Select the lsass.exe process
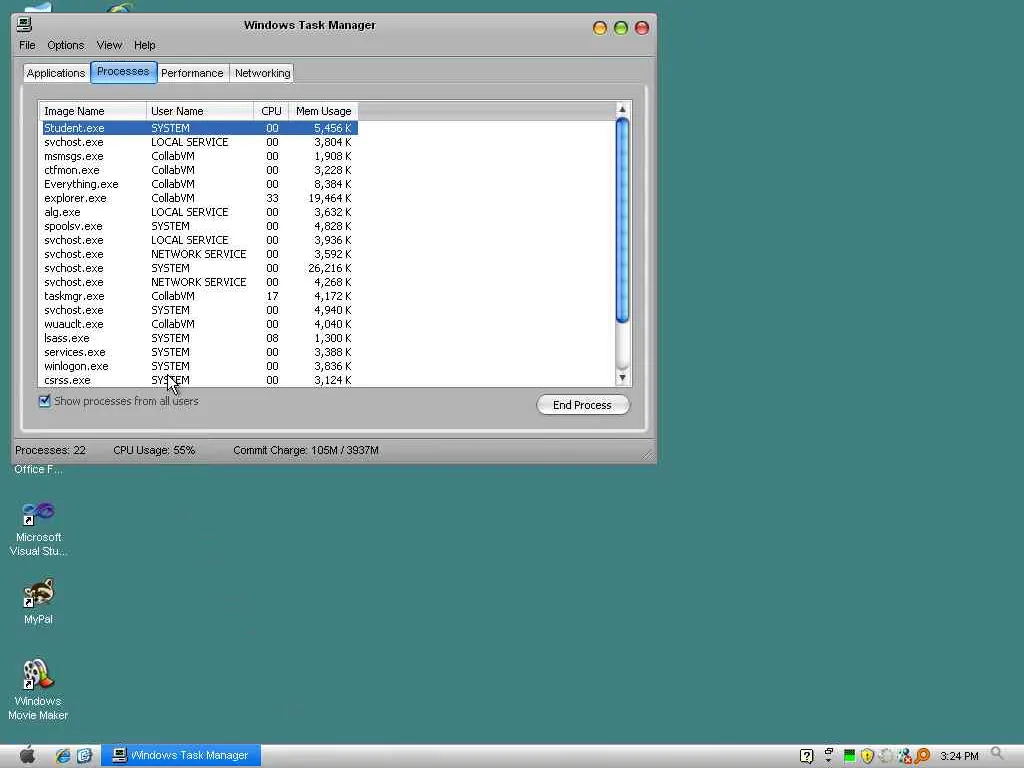Viewport: 1024px width, 768px height. 200,338
